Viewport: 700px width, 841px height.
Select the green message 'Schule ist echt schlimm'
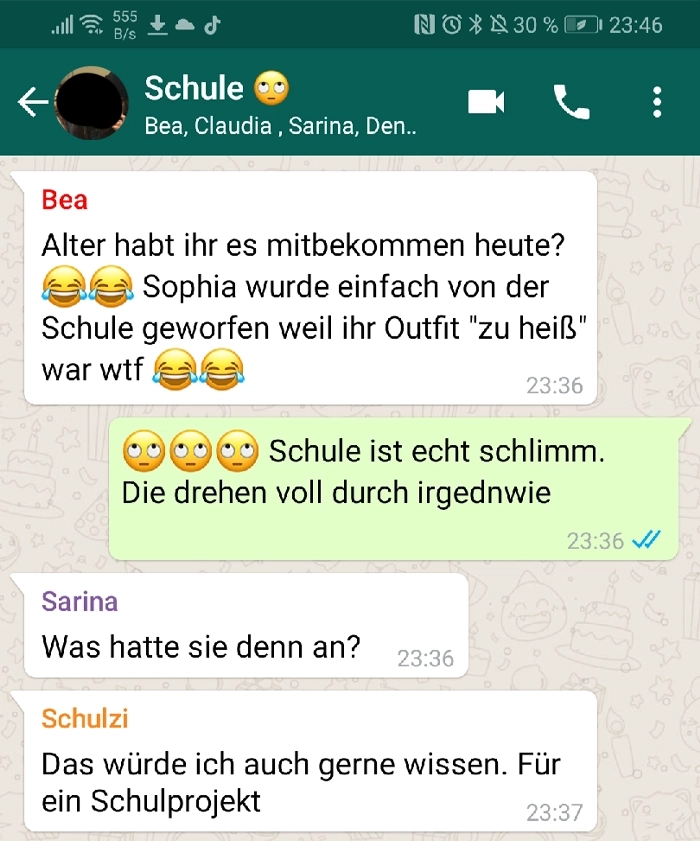394,489
